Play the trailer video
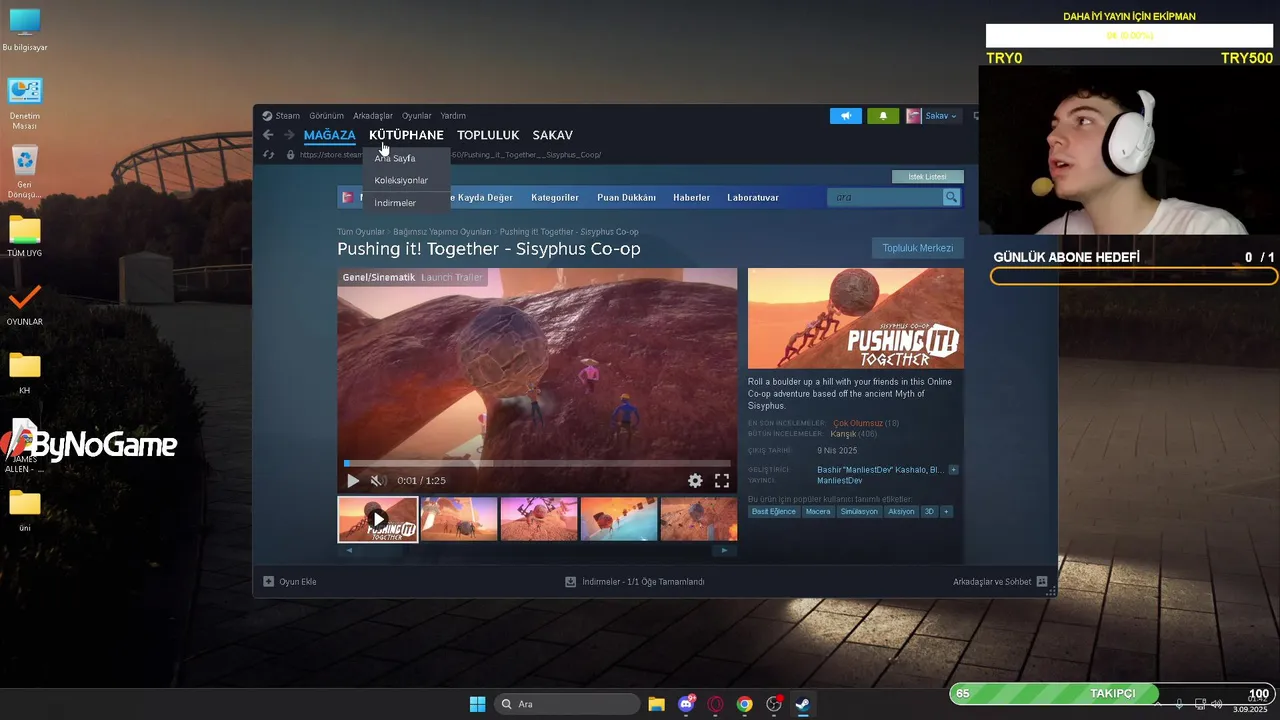 pos(353,481)
